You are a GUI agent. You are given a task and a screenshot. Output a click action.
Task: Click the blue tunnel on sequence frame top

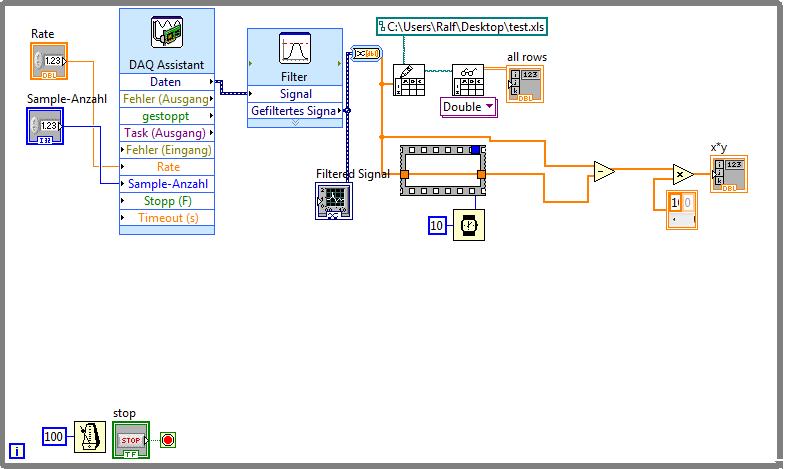coord(476,150)
